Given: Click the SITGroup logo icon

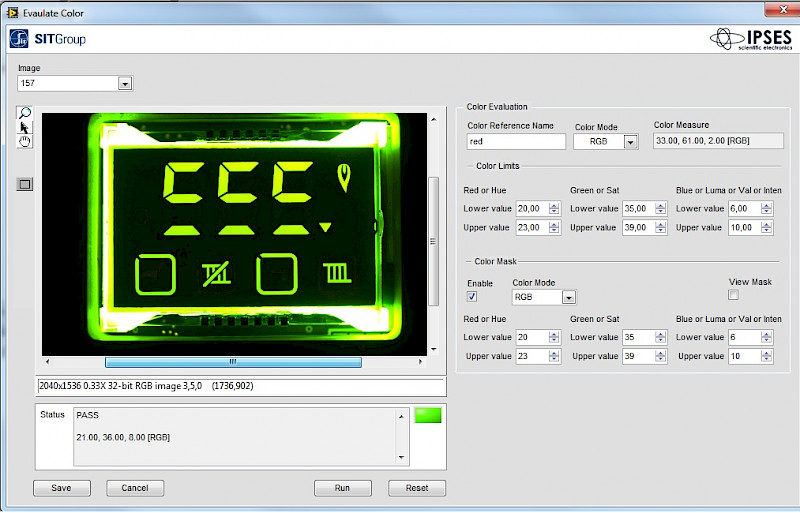Looking at the screenshot, I should pos(19,39).
